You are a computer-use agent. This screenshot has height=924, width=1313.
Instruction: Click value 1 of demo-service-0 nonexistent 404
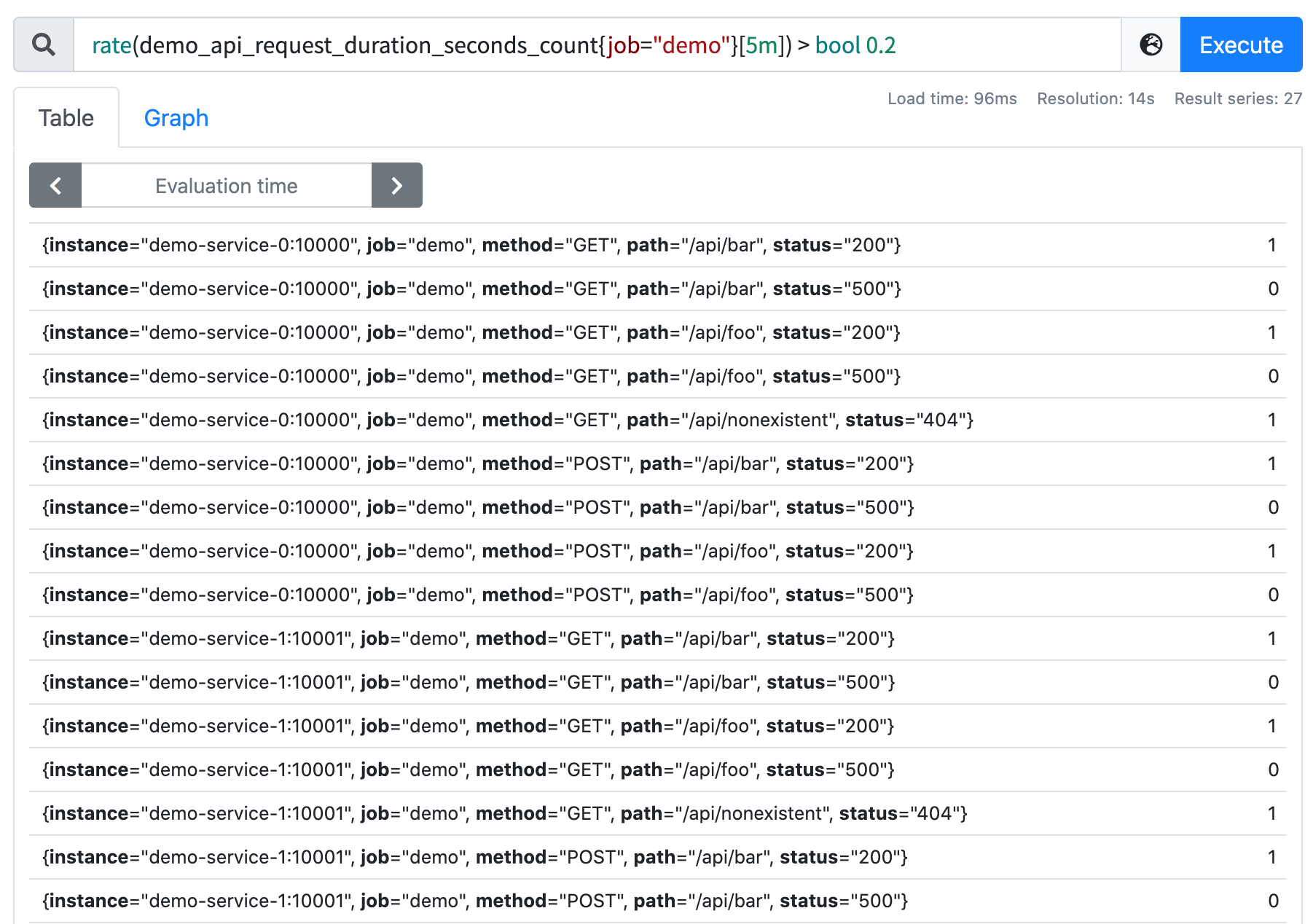(1272, 420)
